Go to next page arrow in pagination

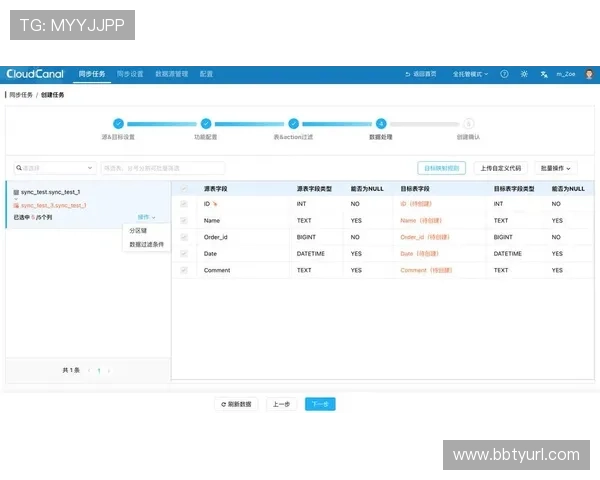click(109, 371)
